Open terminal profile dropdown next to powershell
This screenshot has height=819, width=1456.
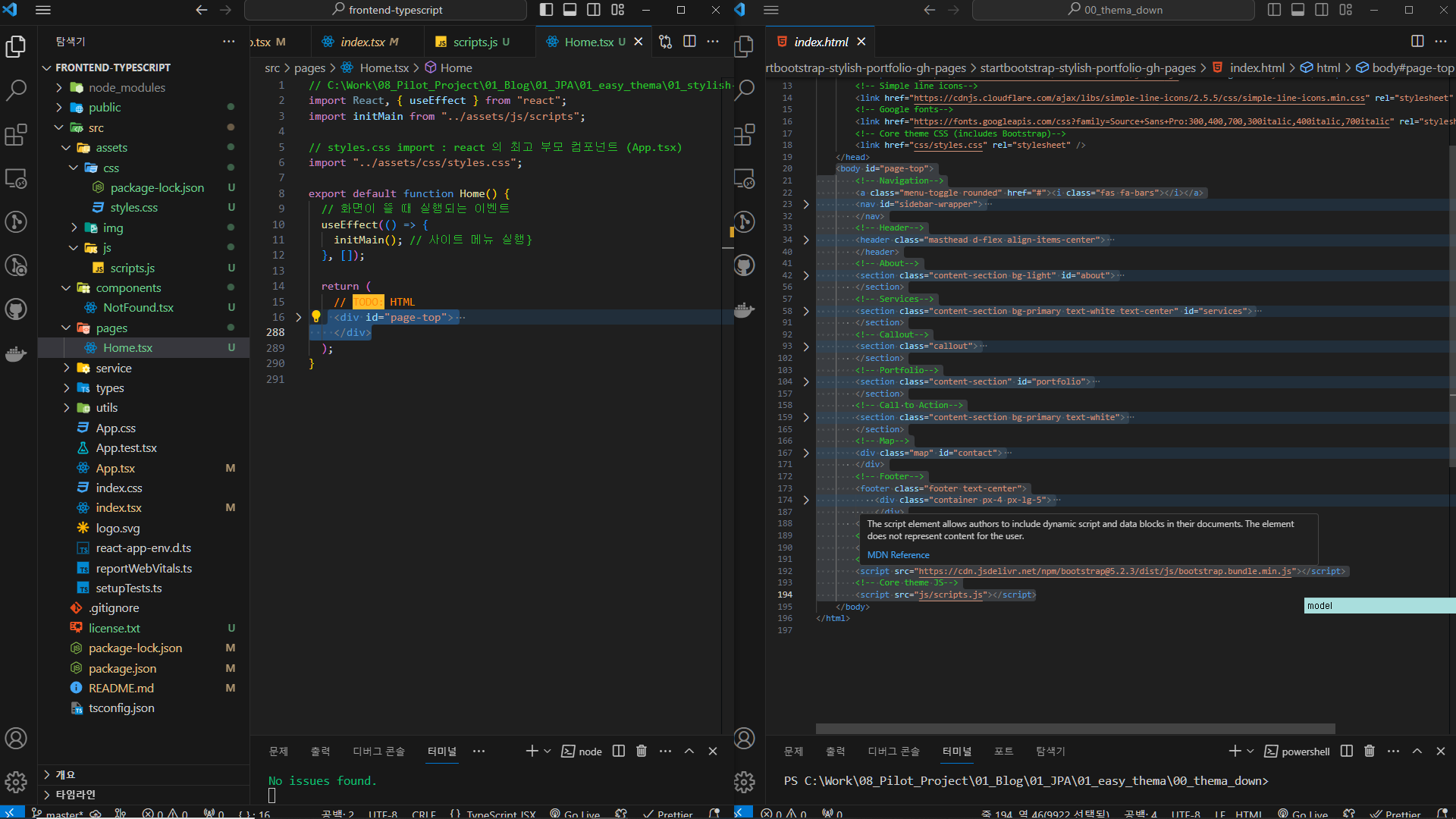click(1250, 751)
